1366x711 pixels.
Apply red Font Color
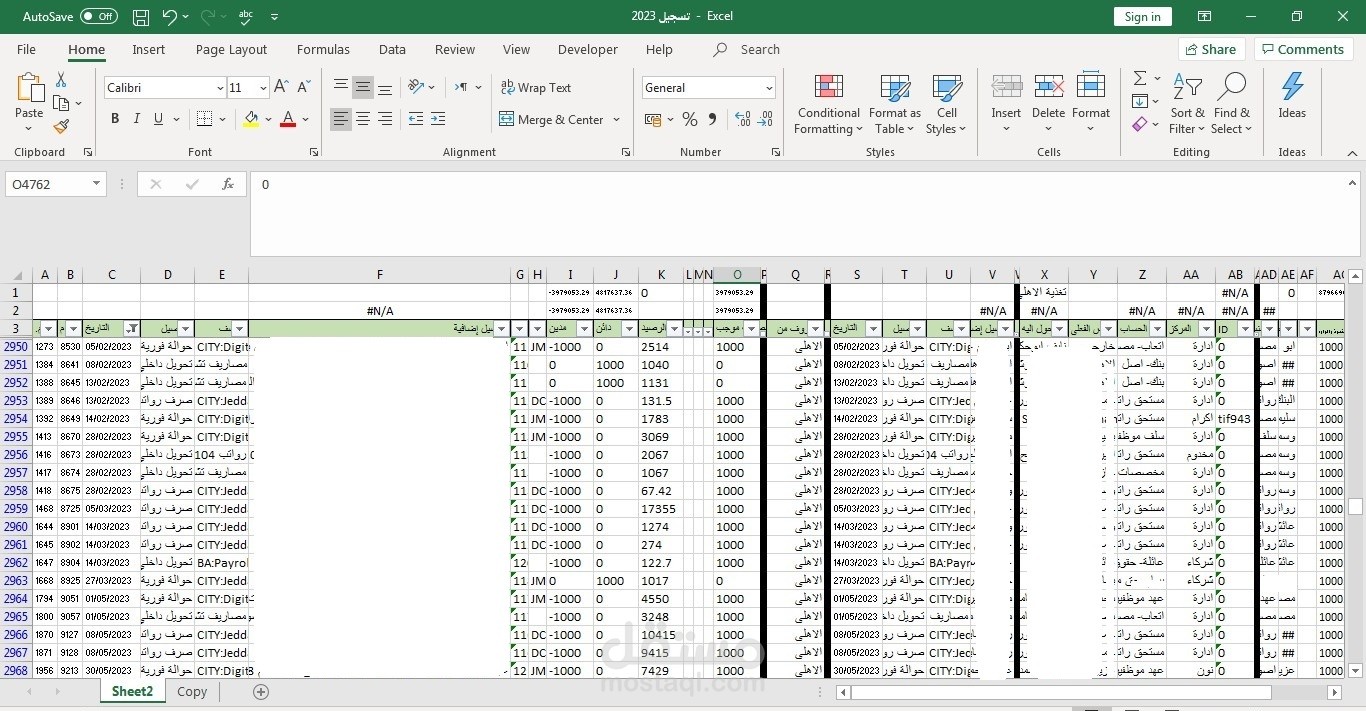pyautogui.click(x=288, y=119)
